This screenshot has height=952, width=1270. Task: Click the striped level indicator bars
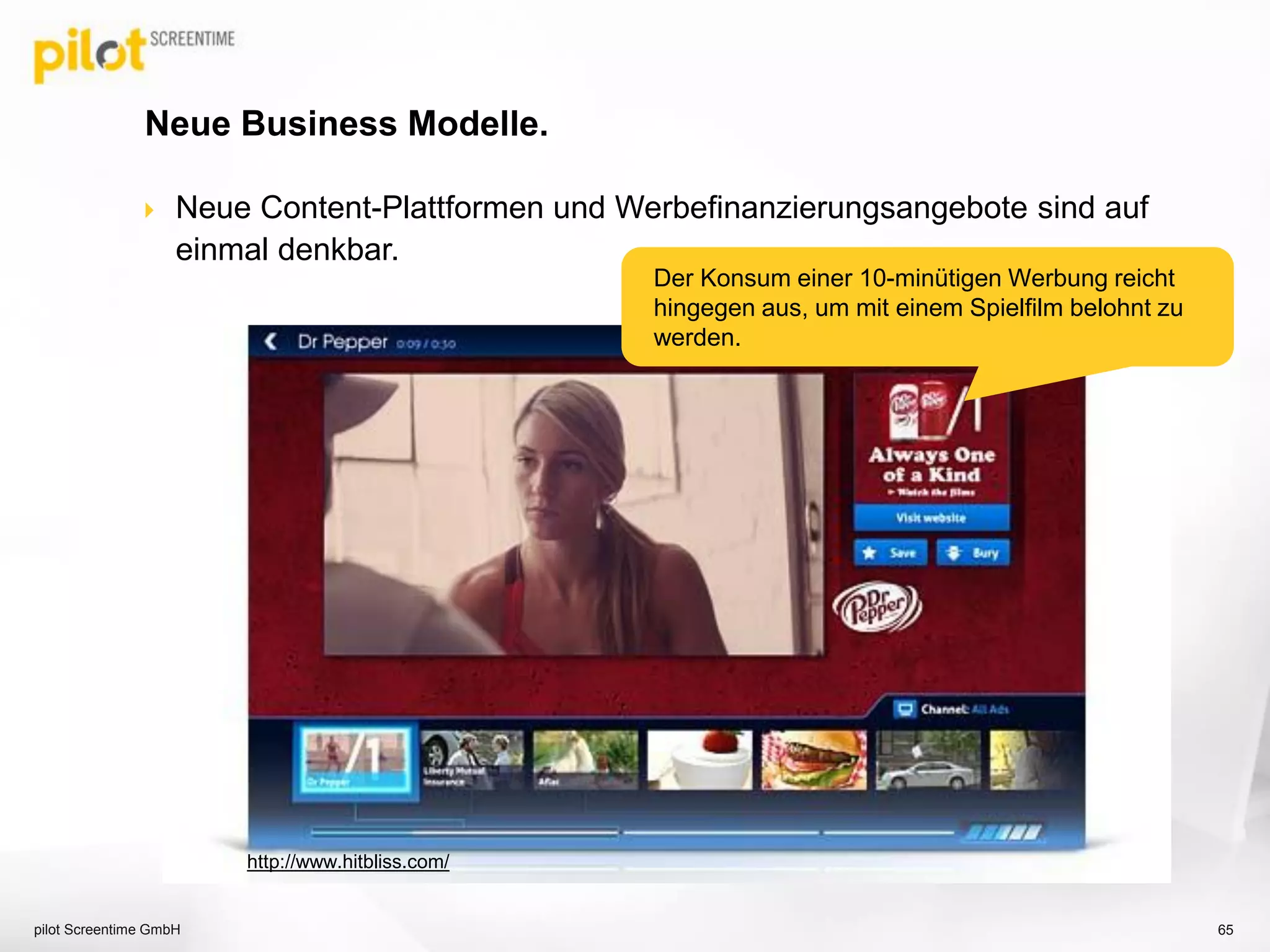pos(1005,832)
